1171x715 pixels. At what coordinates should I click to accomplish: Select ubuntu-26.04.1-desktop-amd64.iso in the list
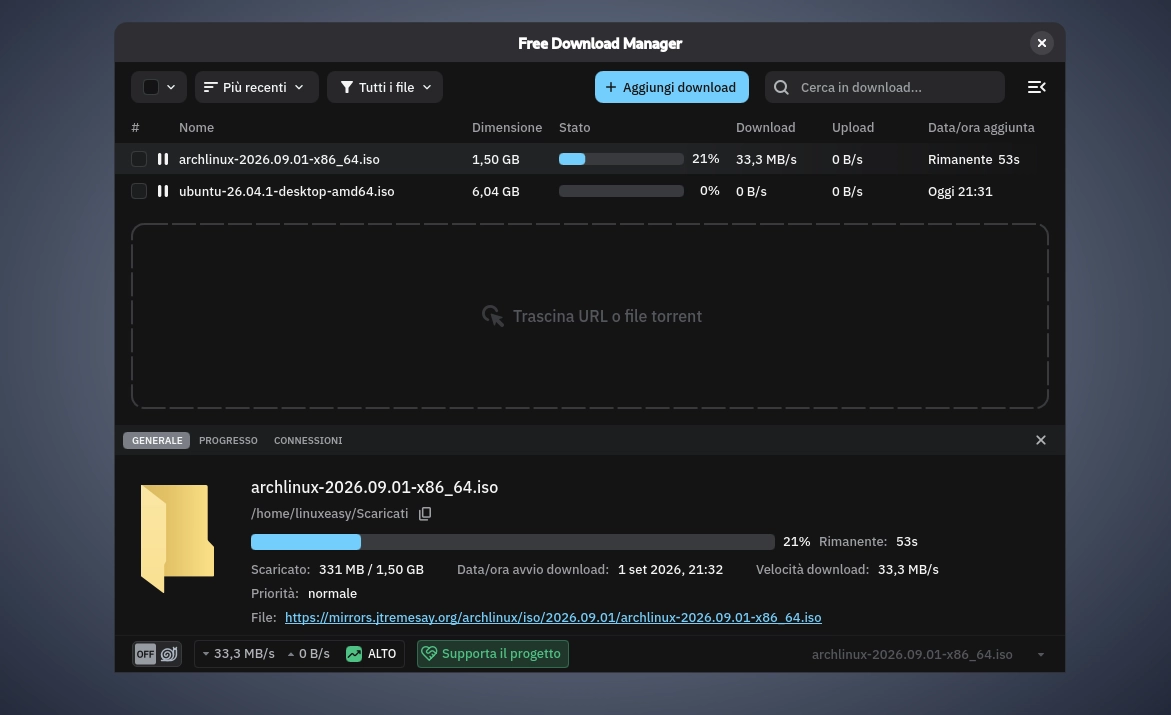coord(287,191)
